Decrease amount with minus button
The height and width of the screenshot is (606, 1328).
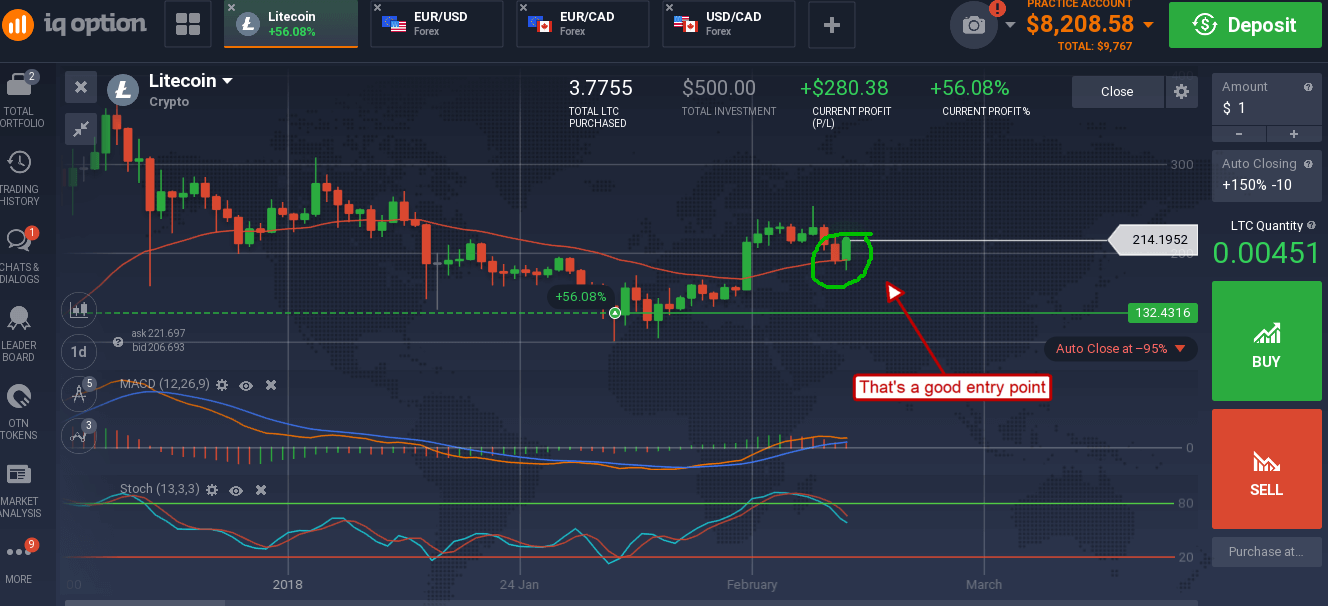pos(1239,134)
